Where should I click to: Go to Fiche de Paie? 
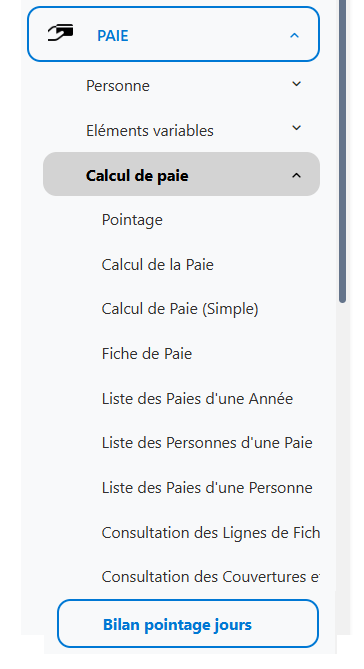[147, 354]
